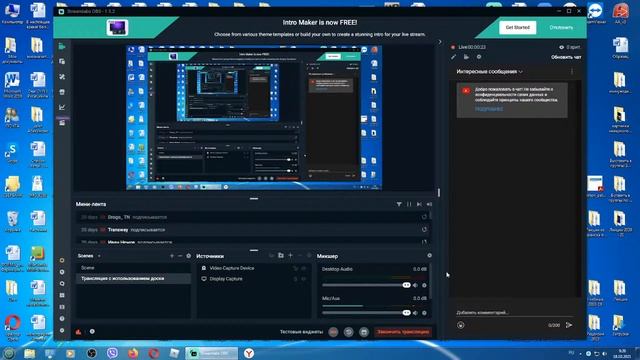Viewport: 640px width, 360px height.
Task: Send the chat message arrow
Action: tap(569, 325)
